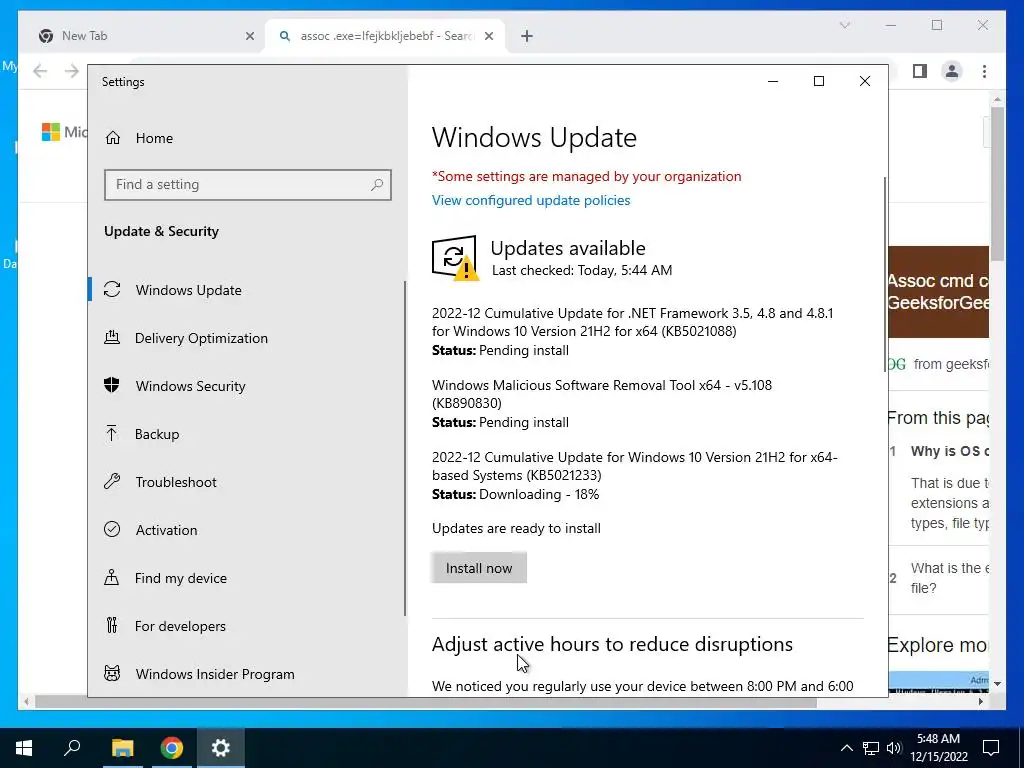Screen dimensions: 1024x768
Task: Switch to Chrome from the taskbar
Action: pyautogui.click(x=172, y=748)
